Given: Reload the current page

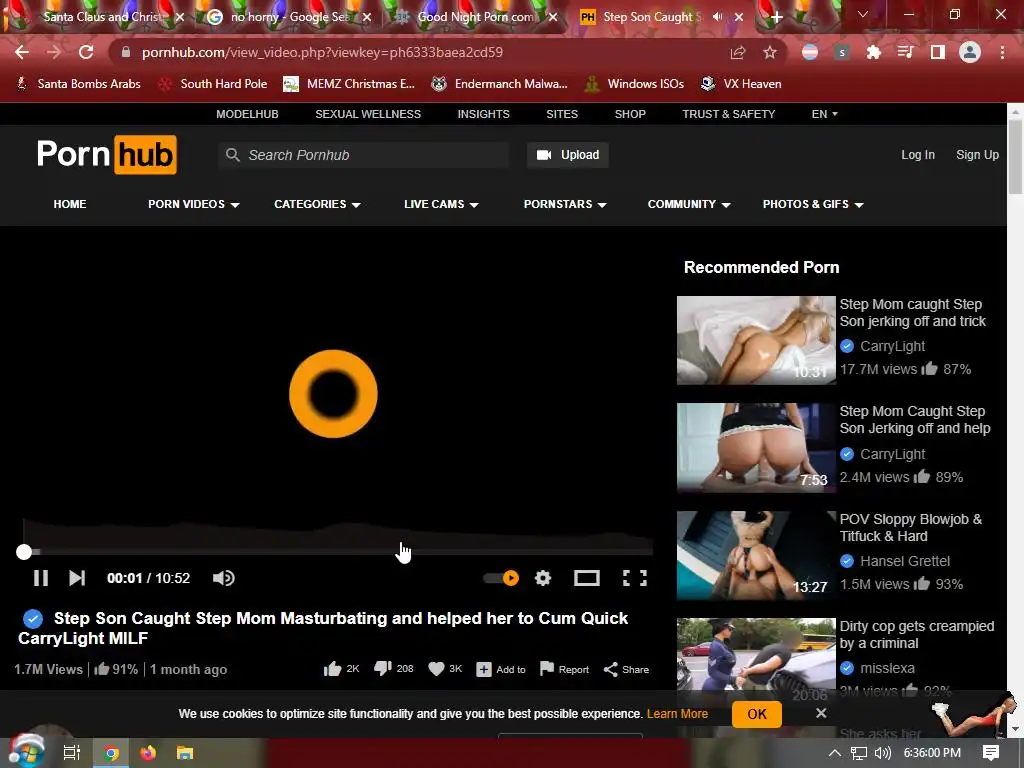Looking at the screenshot, I should 86,52.
